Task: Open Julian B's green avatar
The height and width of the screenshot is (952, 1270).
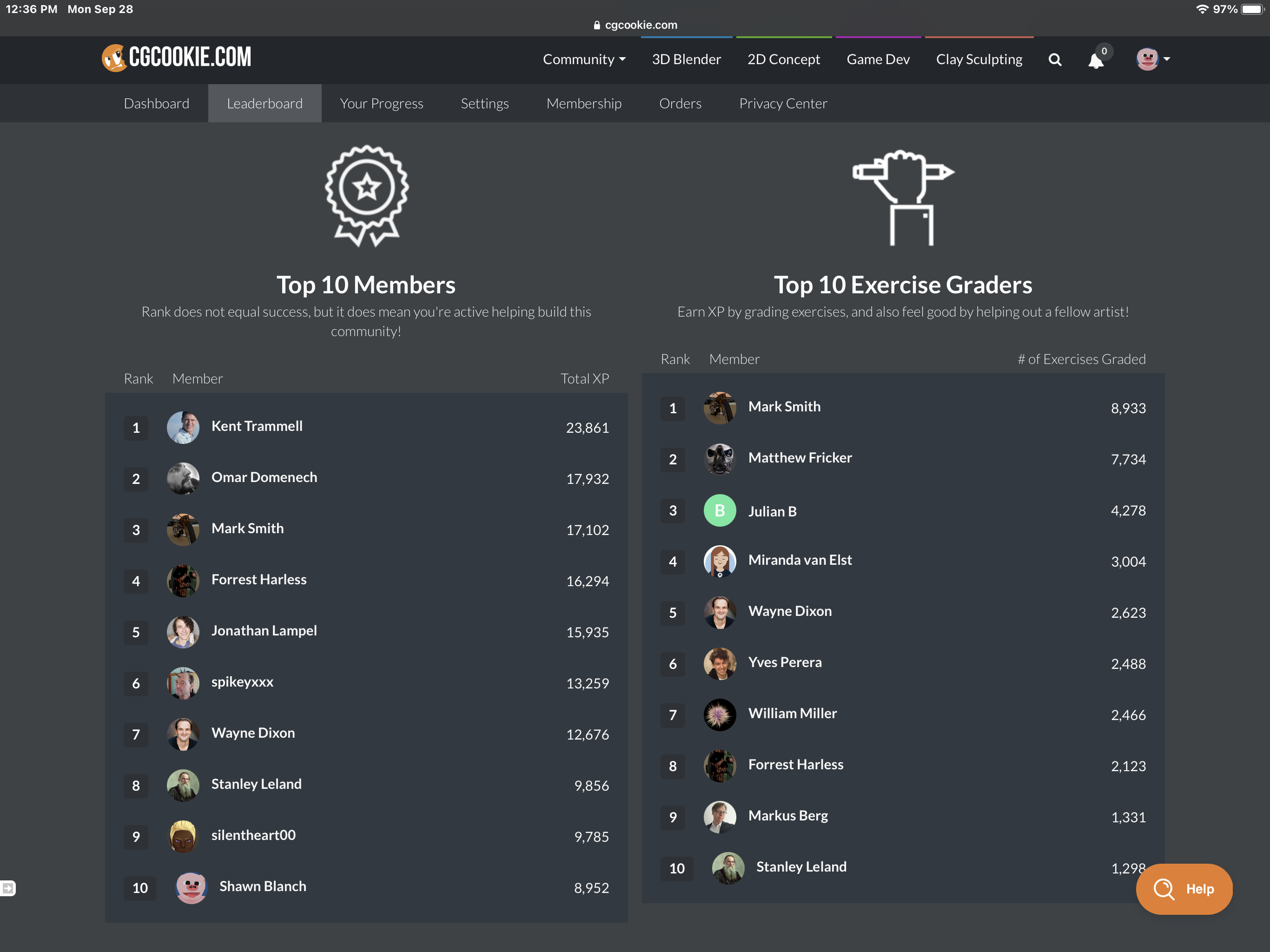Action: [720, 510]
